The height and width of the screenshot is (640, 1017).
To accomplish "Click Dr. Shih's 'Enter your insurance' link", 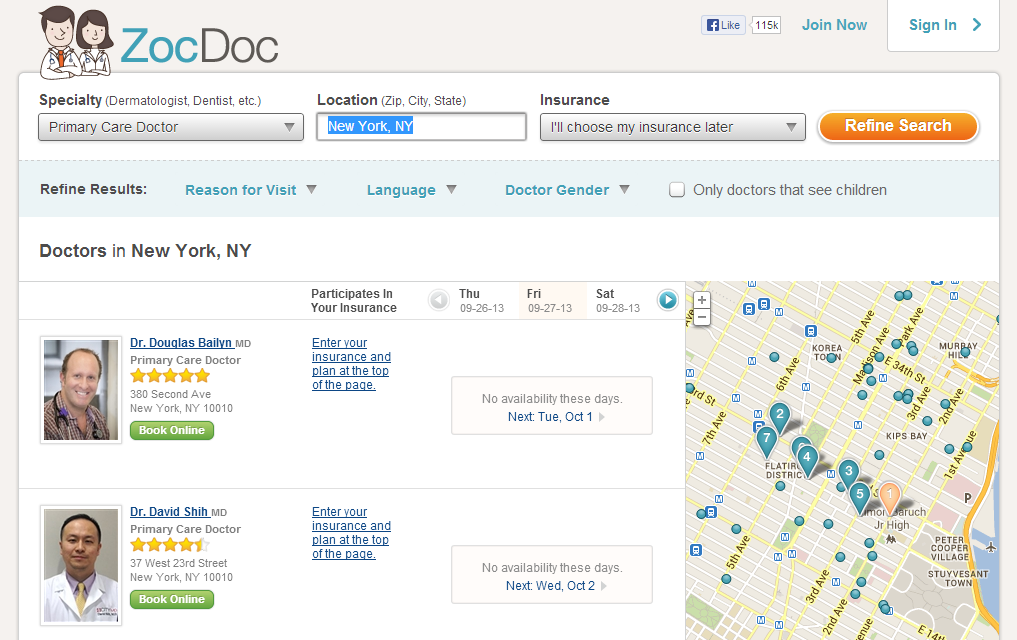I will 351,533.
